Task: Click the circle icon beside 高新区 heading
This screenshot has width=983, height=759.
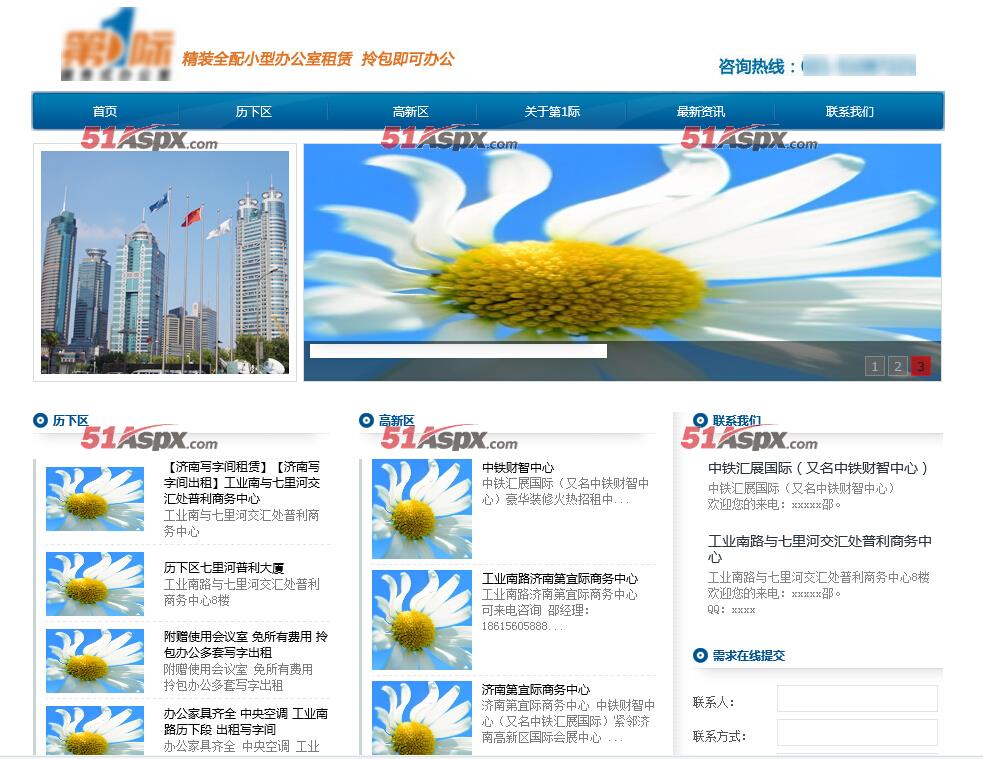Action: point(366,420)
